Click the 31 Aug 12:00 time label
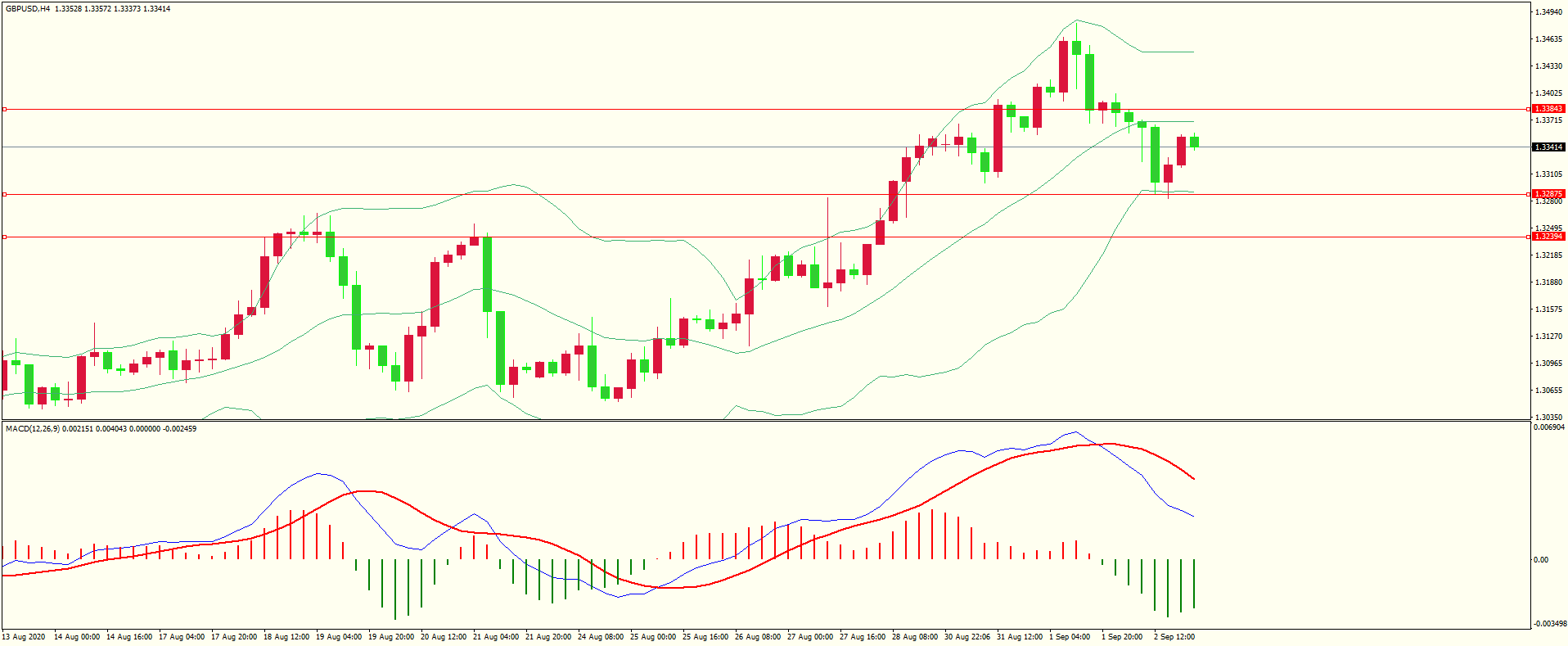 [1020, 637]
